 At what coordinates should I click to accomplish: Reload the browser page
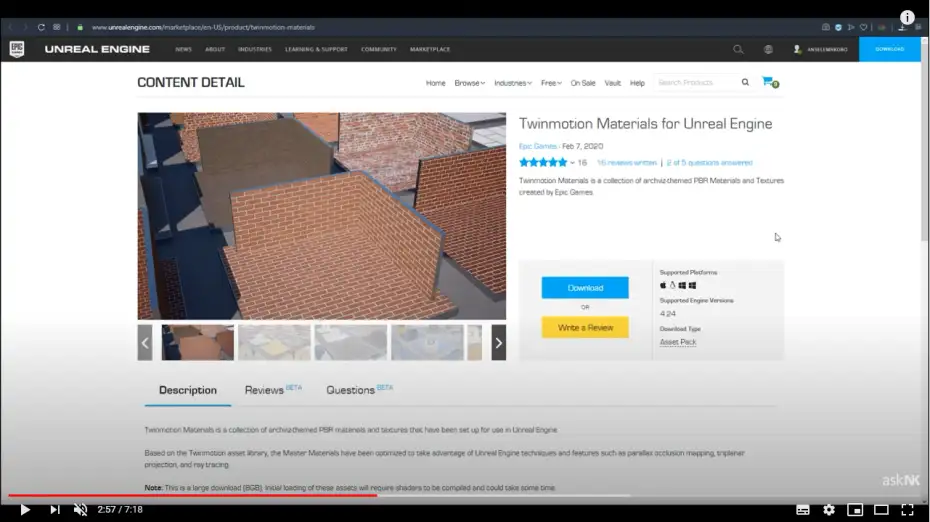pyautogui.click(x=41, y=27)
